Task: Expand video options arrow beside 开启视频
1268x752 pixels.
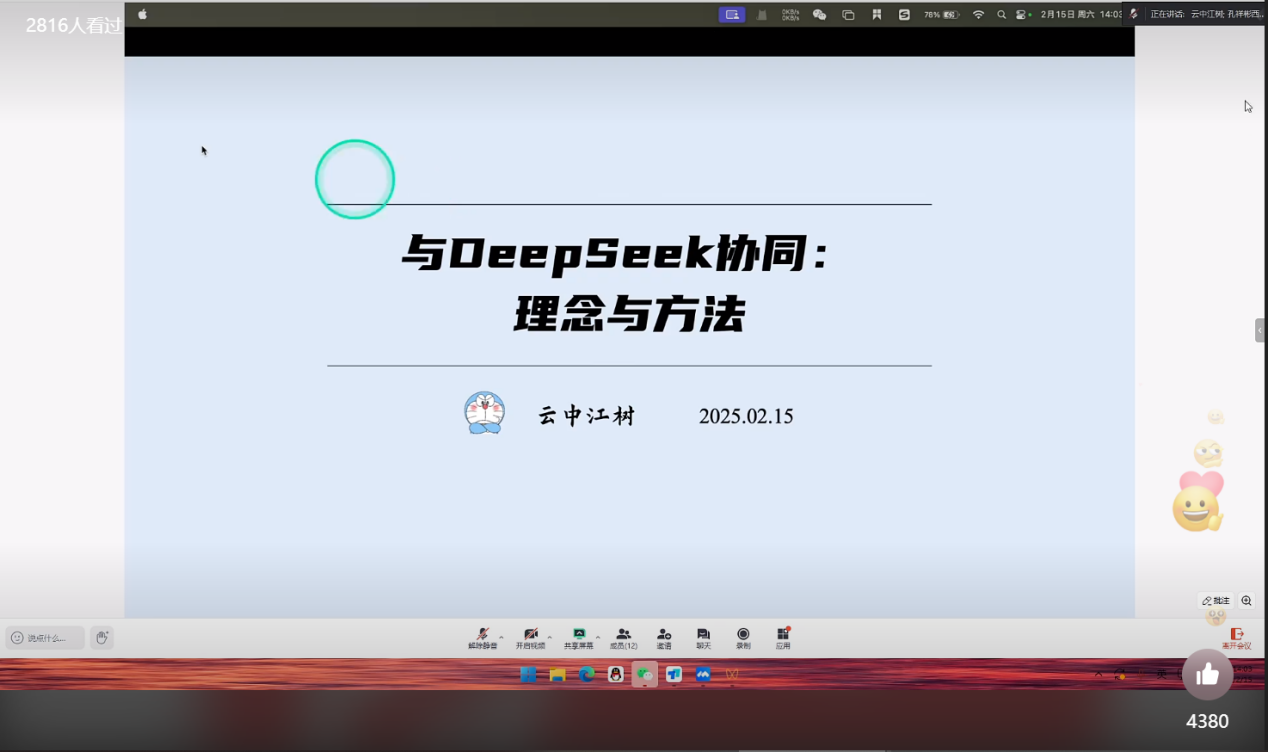Action: coord(549,636)
